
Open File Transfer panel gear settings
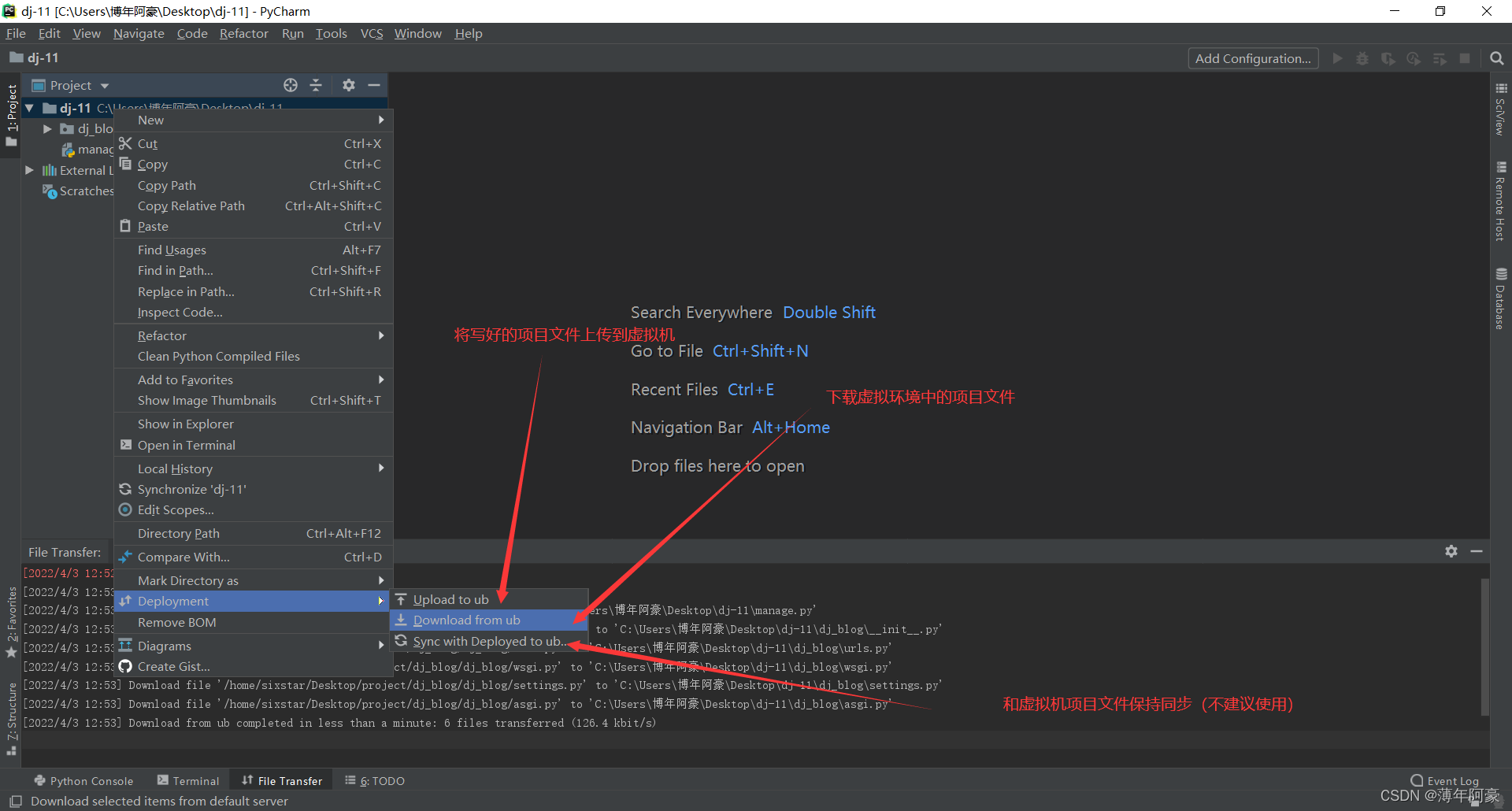1451,551
